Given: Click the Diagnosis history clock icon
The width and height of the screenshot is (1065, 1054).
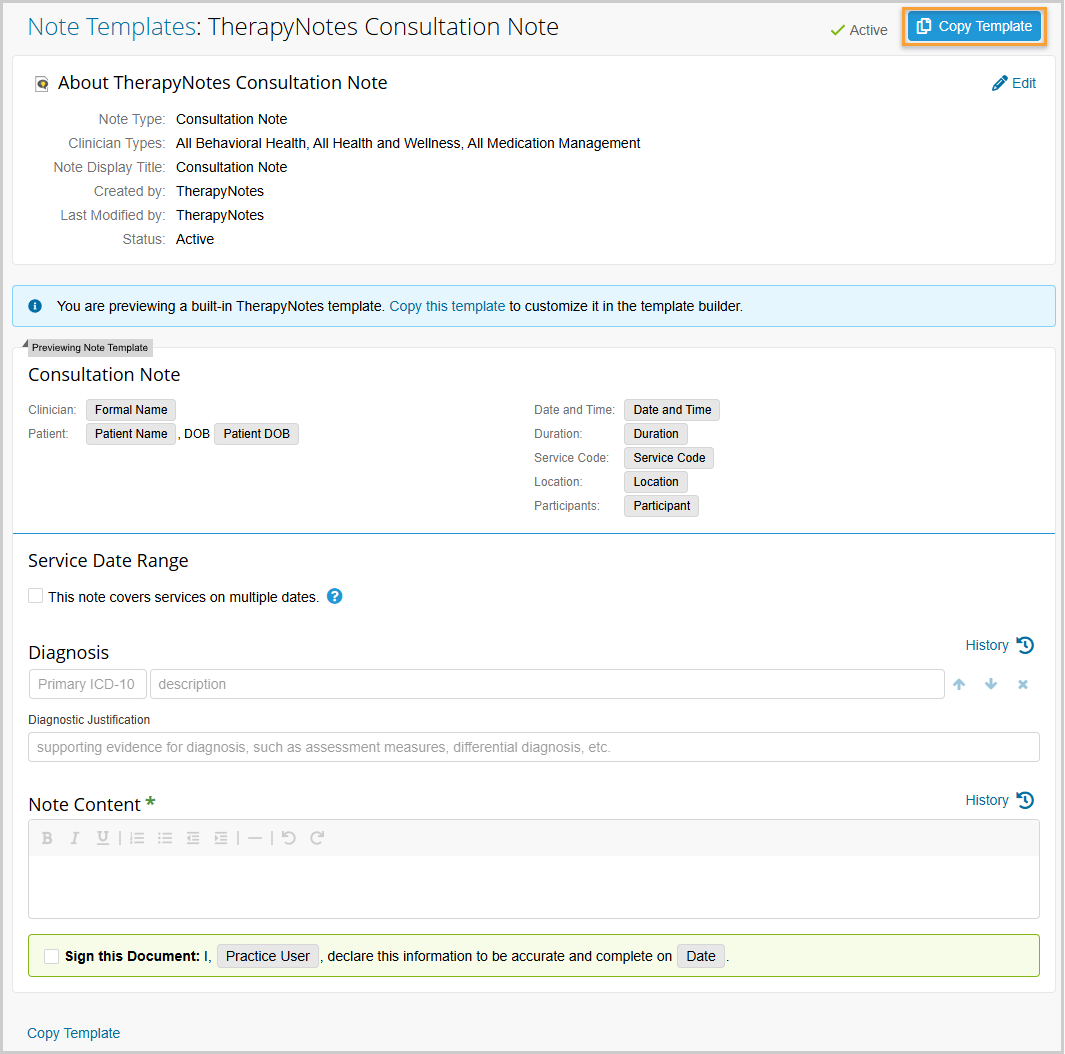Looking at the screenshot, I should [1026, 645].
